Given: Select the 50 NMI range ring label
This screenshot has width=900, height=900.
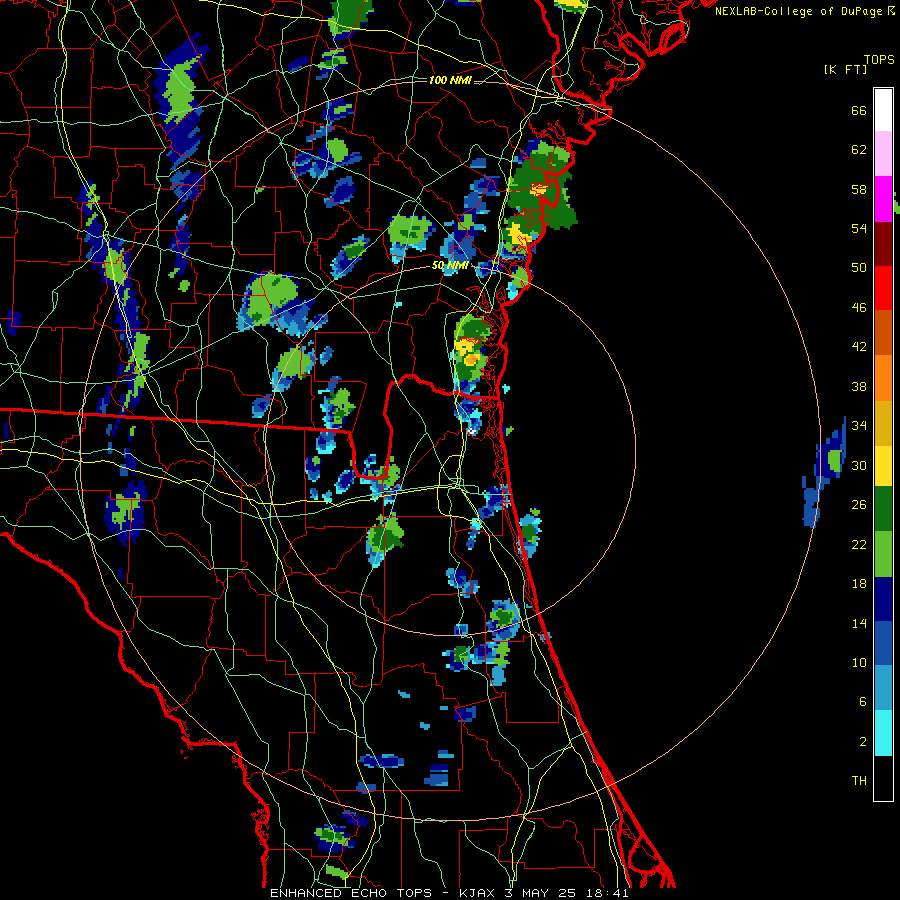Looking at the screenshot, I should click(x=450, y=266).
